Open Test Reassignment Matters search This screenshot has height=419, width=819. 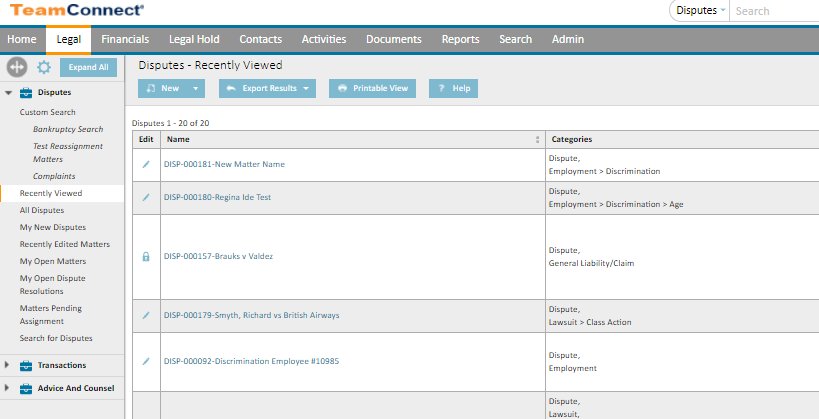(x=68, y=153)
